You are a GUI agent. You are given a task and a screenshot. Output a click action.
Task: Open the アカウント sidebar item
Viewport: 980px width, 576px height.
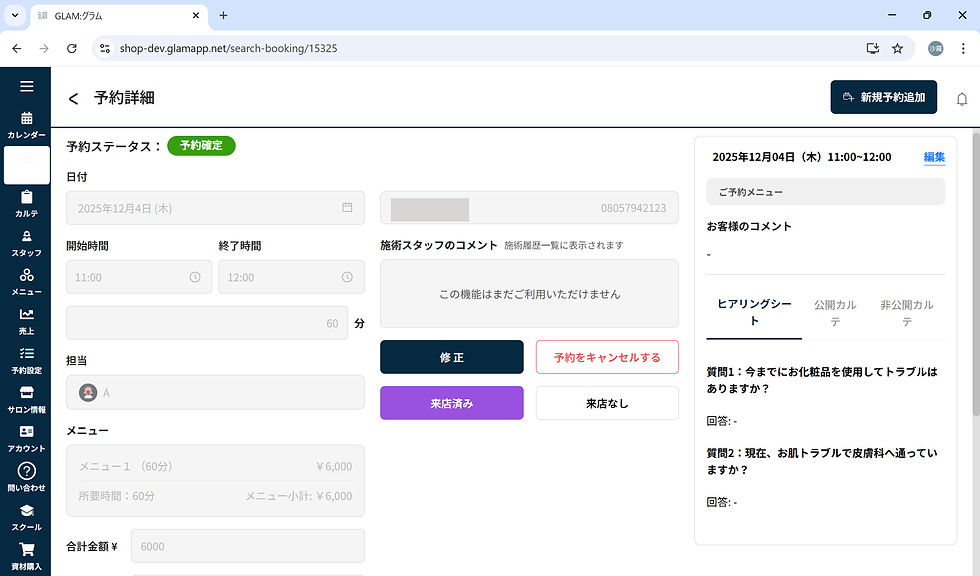(26, 439)
